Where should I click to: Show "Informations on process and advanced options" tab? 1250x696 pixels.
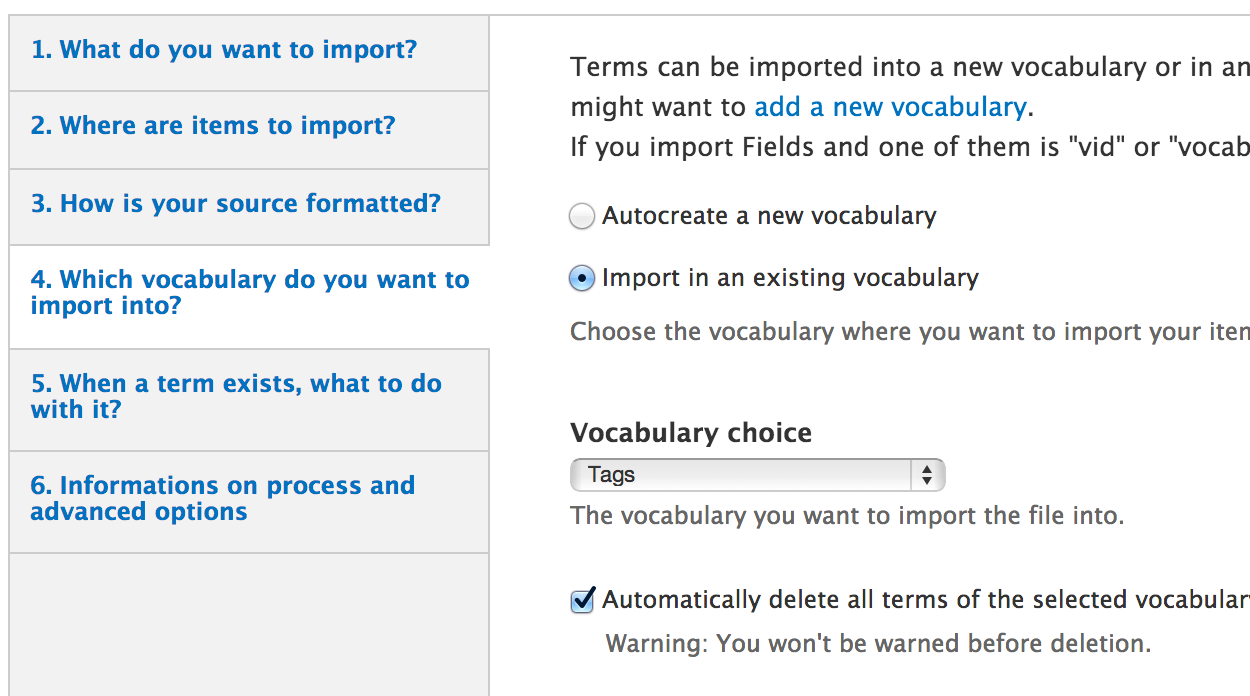point(222,499)
